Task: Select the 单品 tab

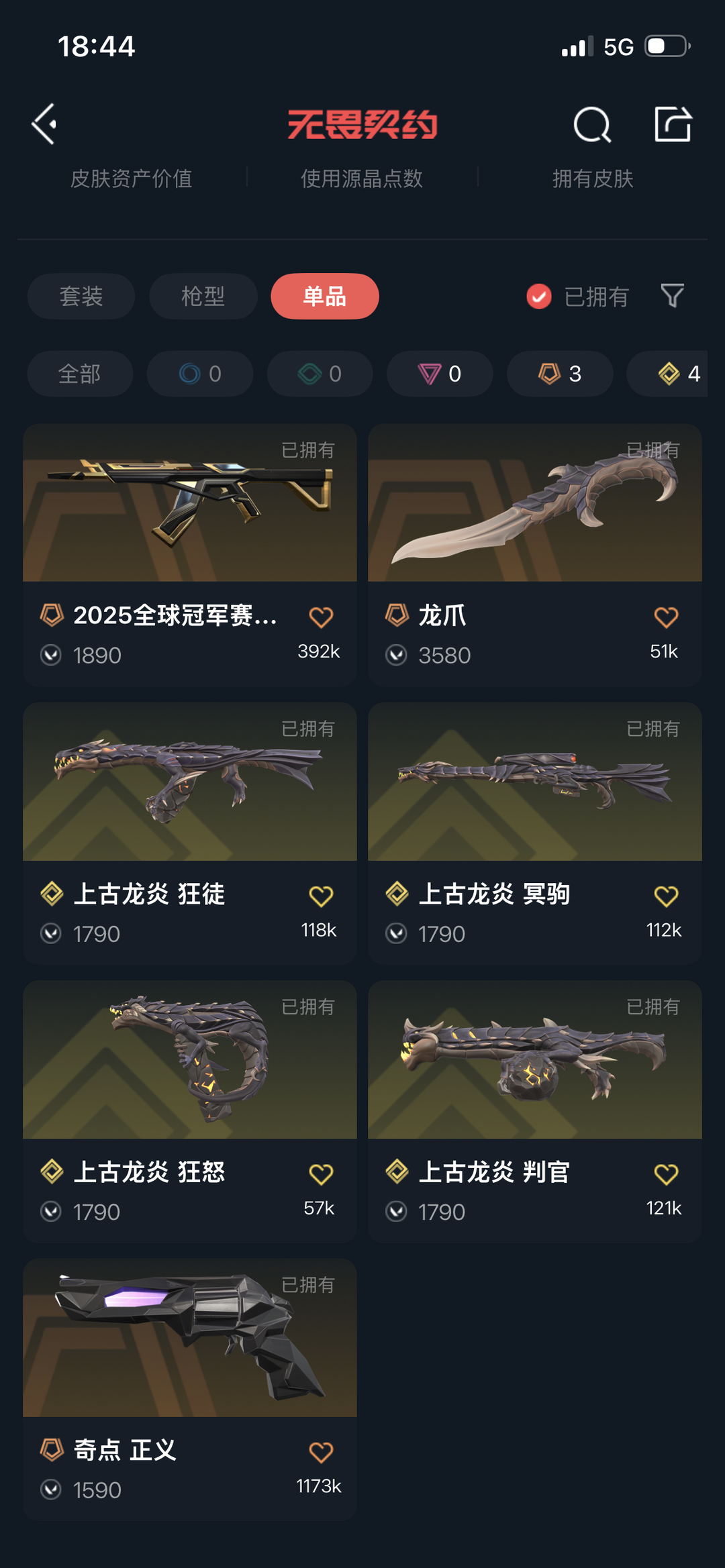Action: [x=325, y=296]
